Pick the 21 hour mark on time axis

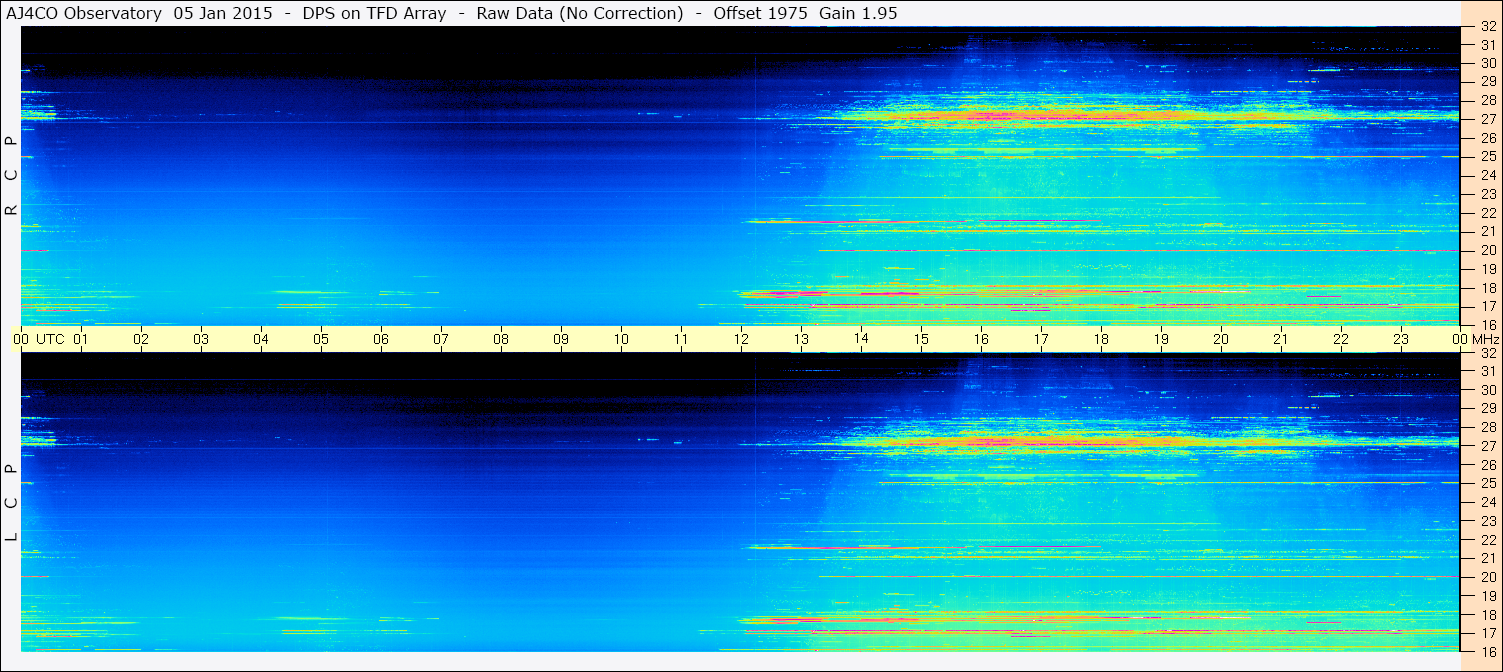pyautogui.click(x=1281, y=339)
